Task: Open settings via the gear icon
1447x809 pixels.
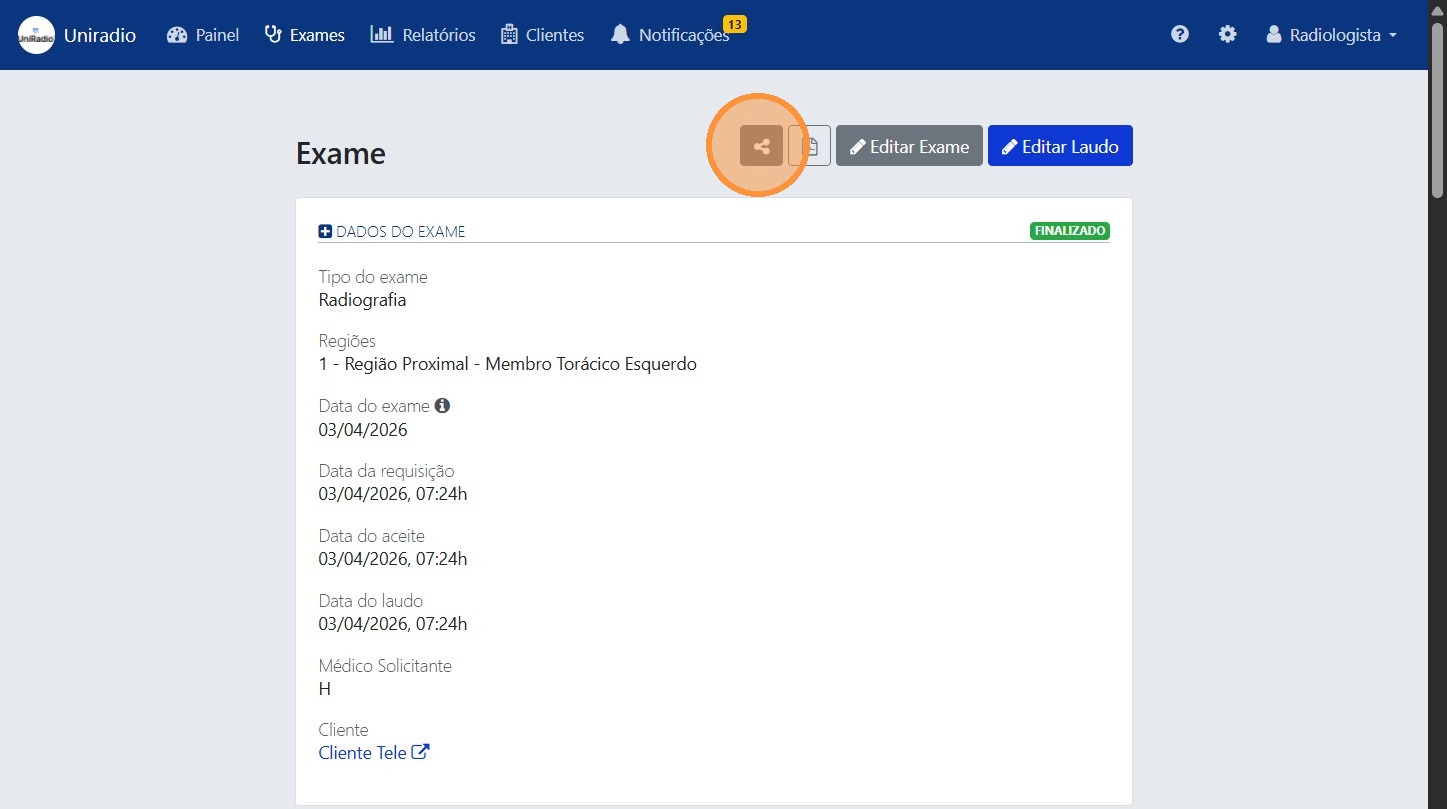Action: coord(1227,35)
